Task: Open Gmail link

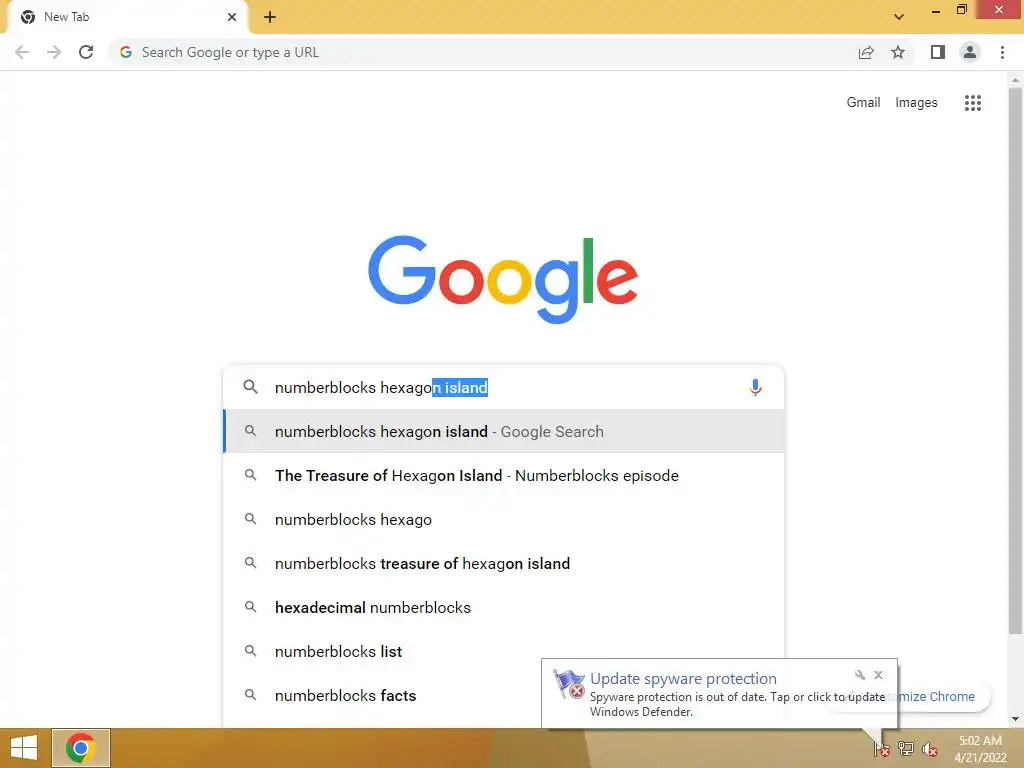Action: pyautogui.click(x=863, y=103)
